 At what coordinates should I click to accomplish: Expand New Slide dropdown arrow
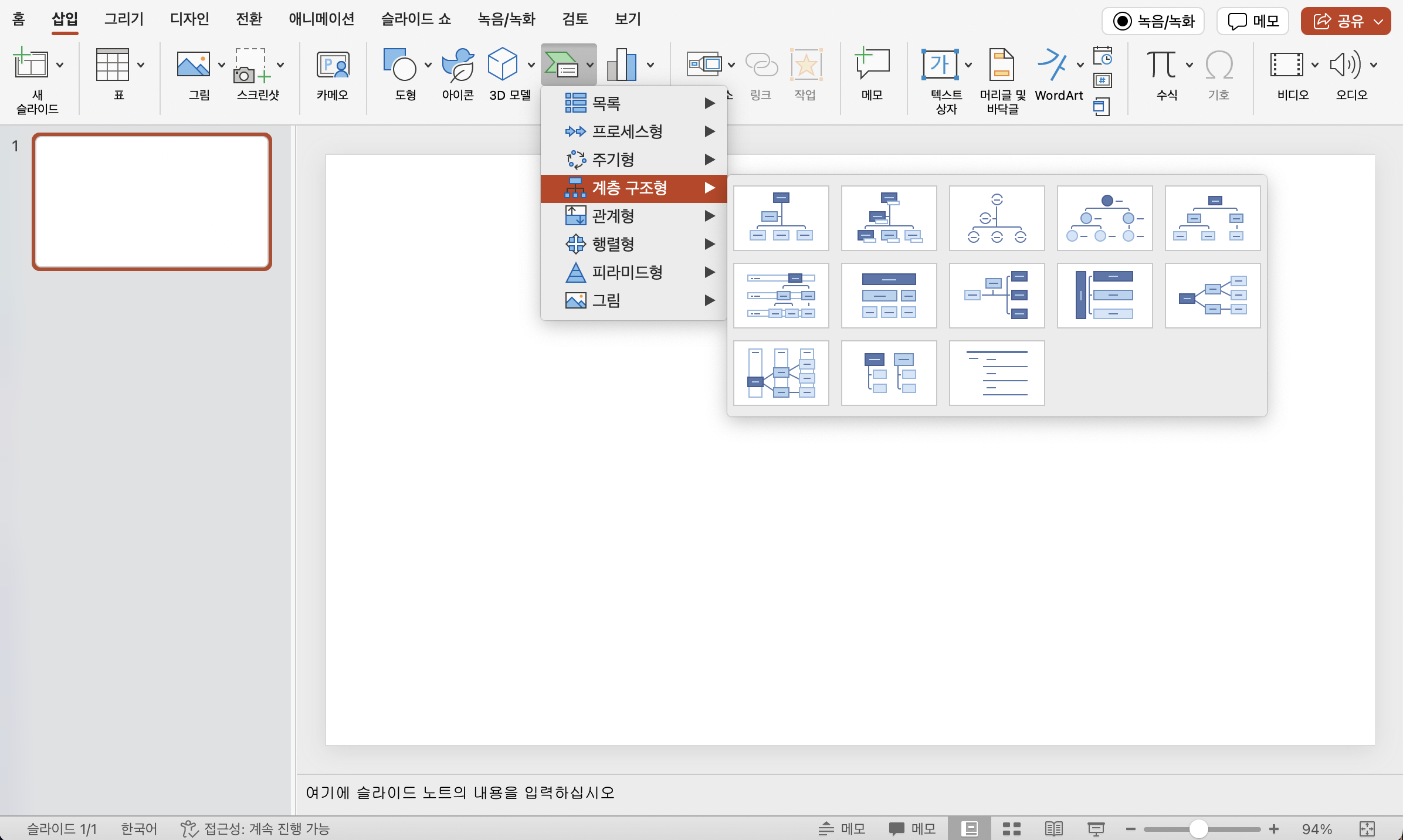[60, 65]
